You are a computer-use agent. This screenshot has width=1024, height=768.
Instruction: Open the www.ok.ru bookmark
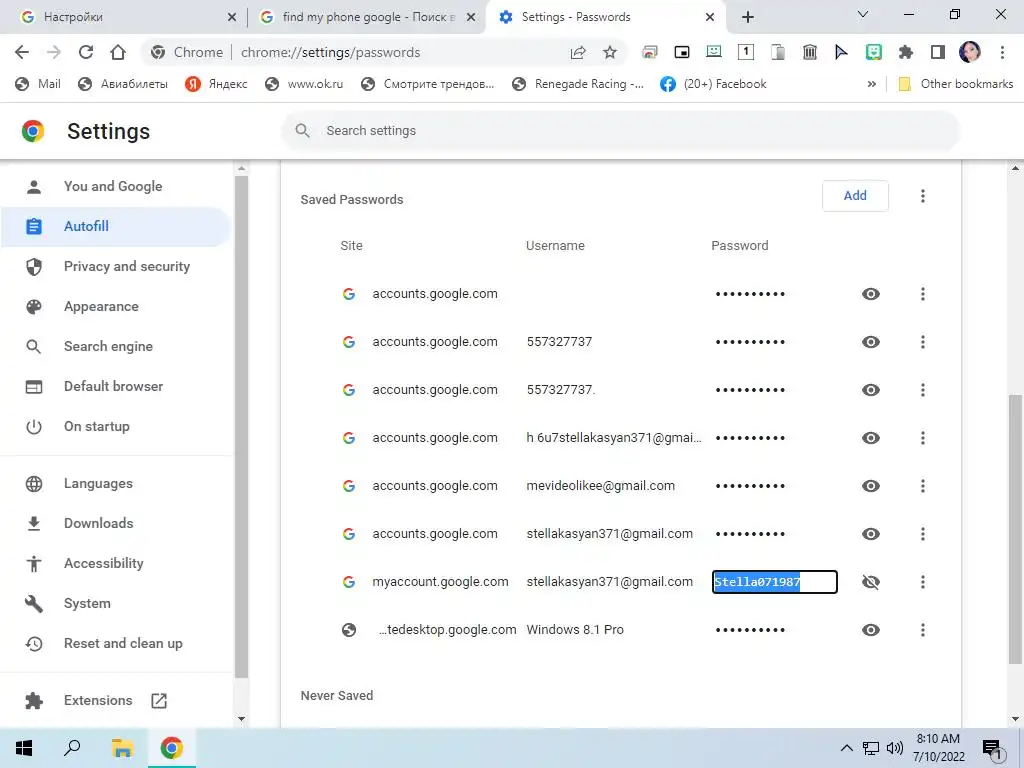(304, 84)
